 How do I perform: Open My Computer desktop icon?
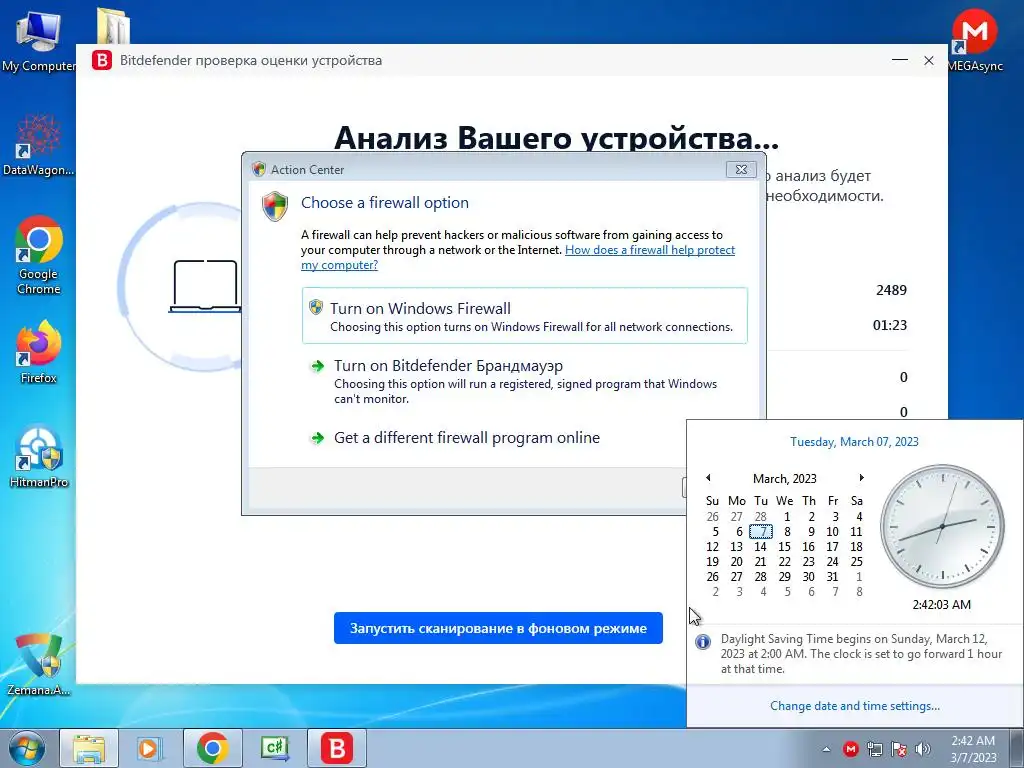[x=39, y=40]
